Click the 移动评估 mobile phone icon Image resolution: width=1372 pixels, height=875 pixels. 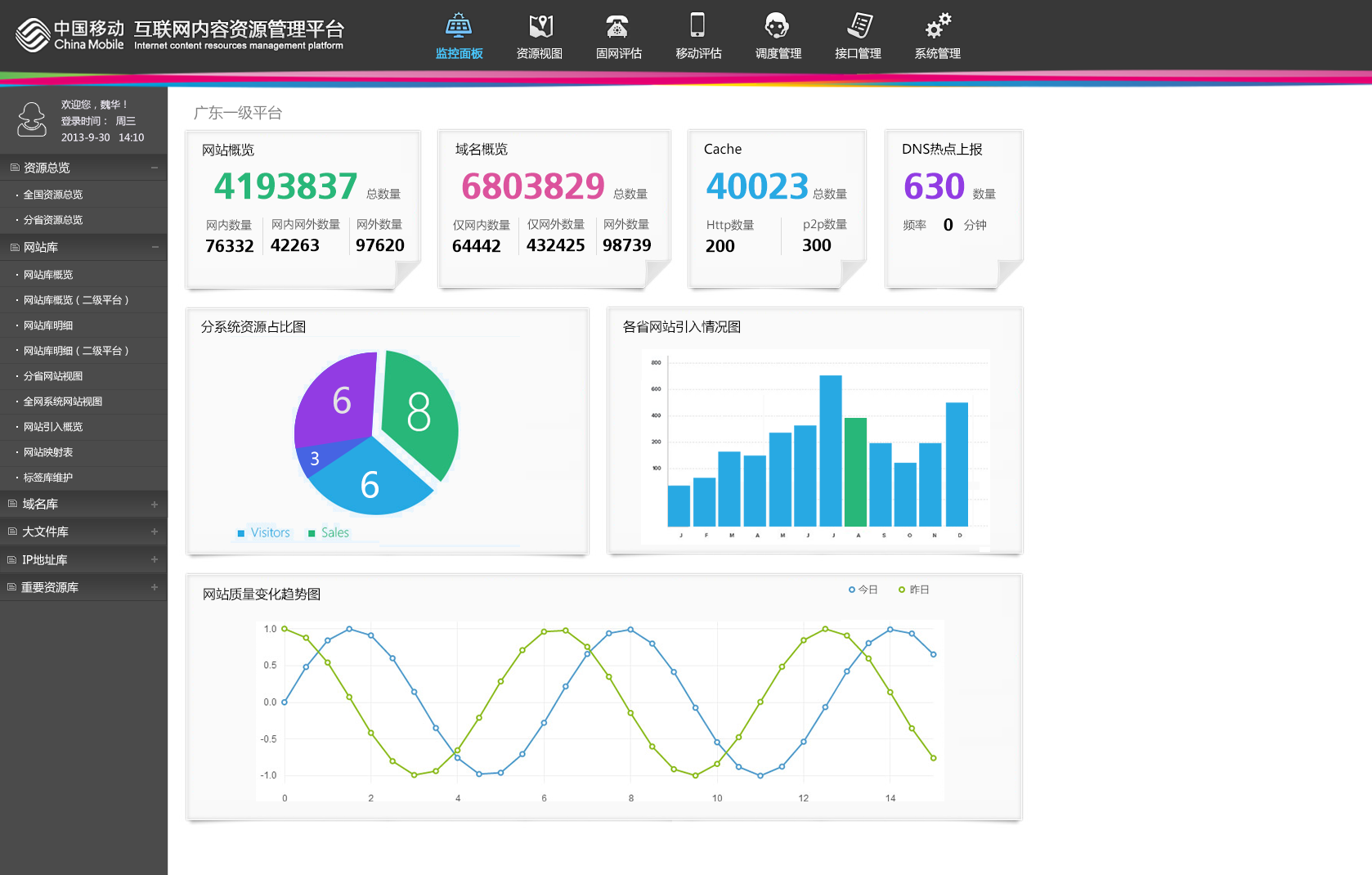[697, 26]
